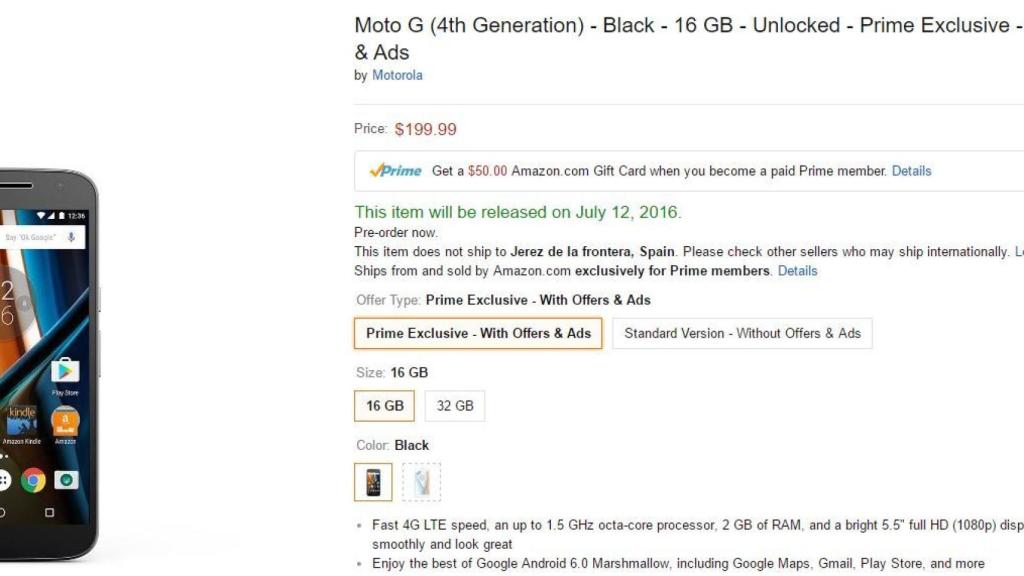Click the Amazon Kindle icon on the phone screen
The height and width of the screenshot is (576, 1024).
21,422
